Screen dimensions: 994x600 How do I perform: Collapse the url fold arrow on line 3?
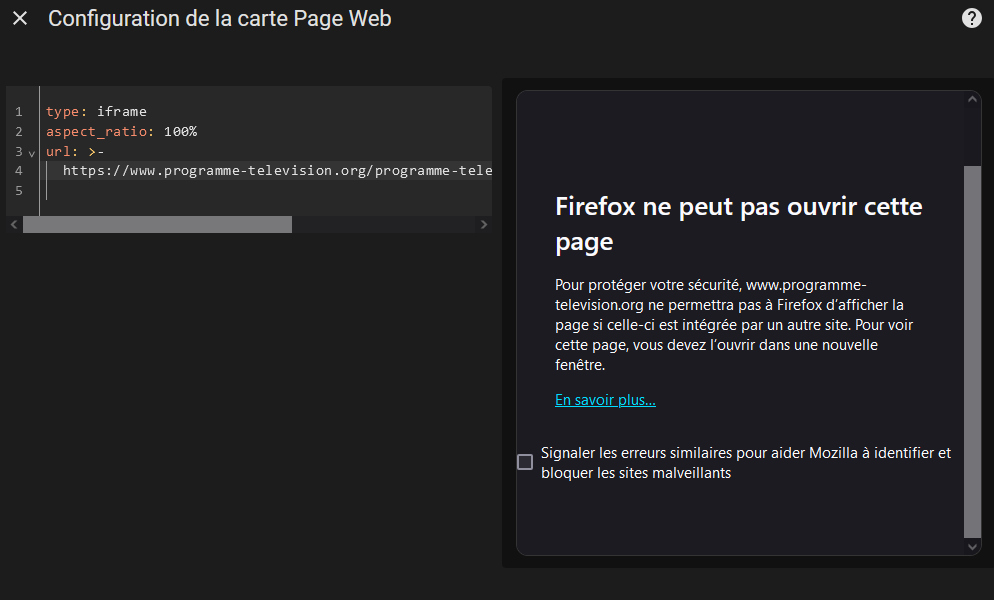32,153
